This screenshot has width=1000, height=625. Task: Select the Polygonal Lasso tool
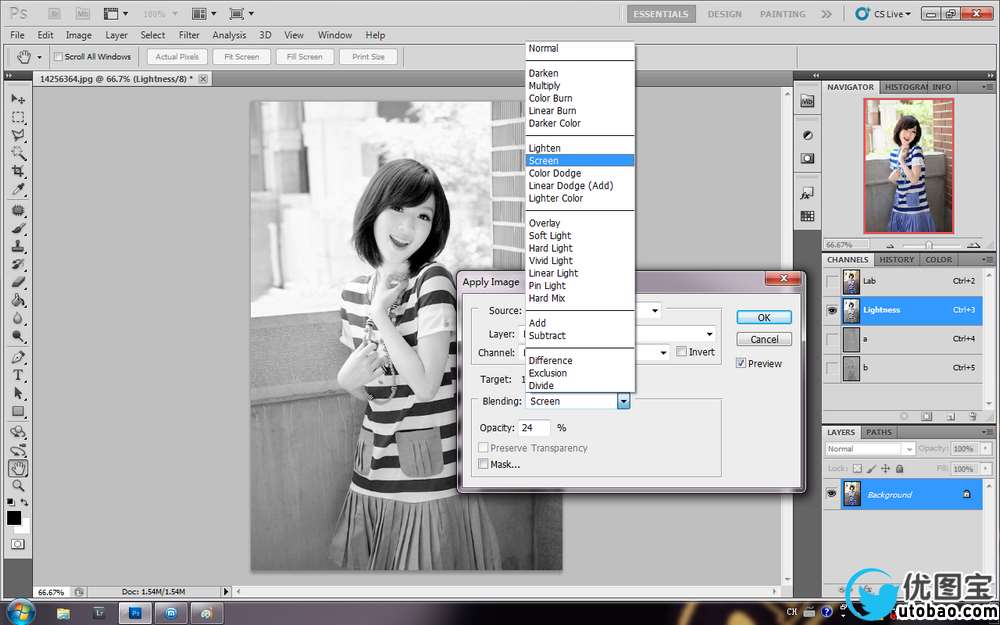18,135
